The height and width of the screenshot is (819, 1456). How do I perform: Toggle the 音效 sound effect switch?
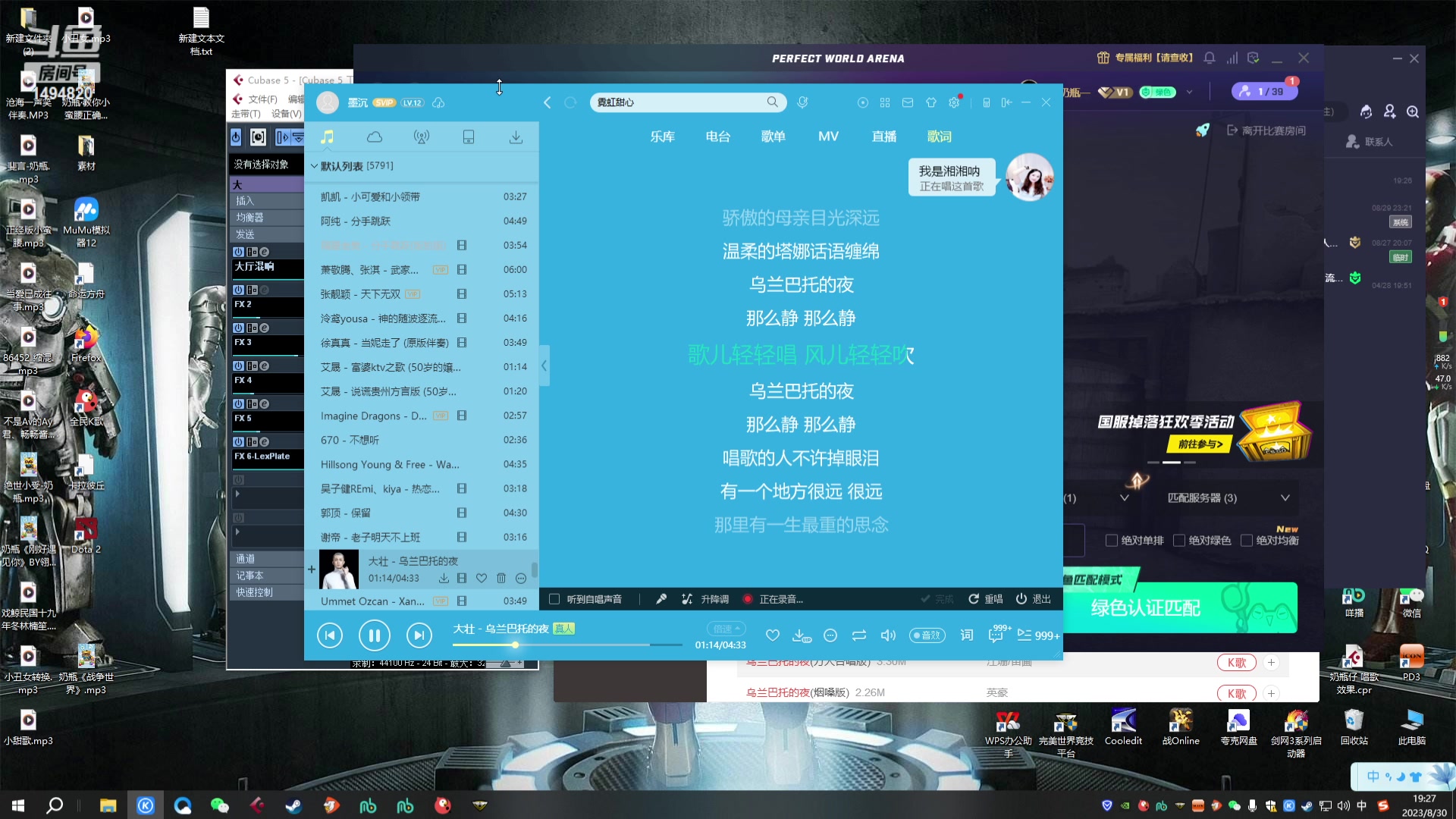[x=927, y=635]
